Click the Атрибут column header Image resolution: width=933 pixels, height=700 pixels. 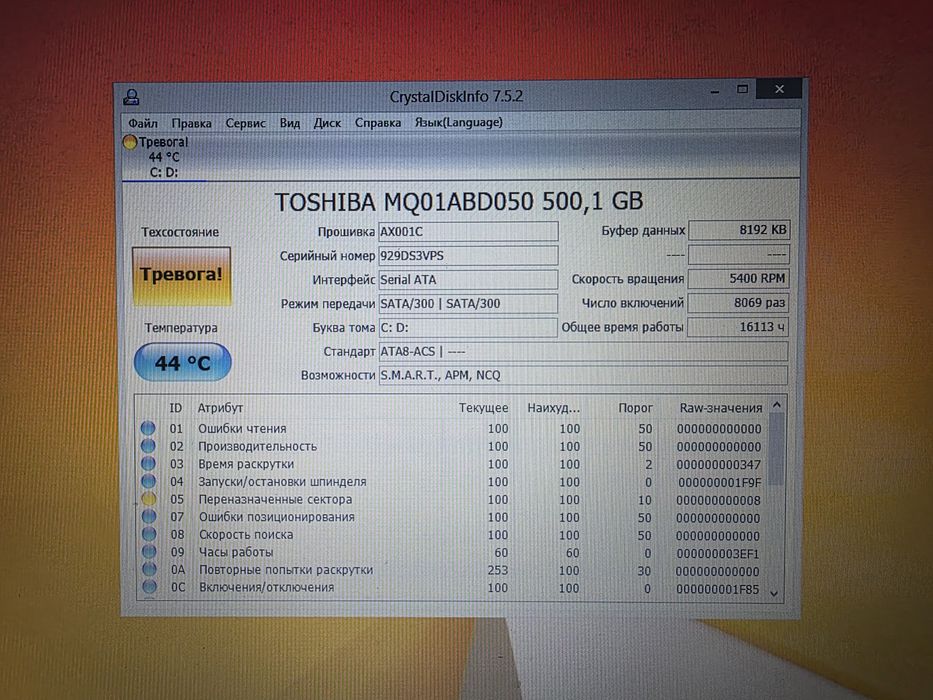coord(220,408)
